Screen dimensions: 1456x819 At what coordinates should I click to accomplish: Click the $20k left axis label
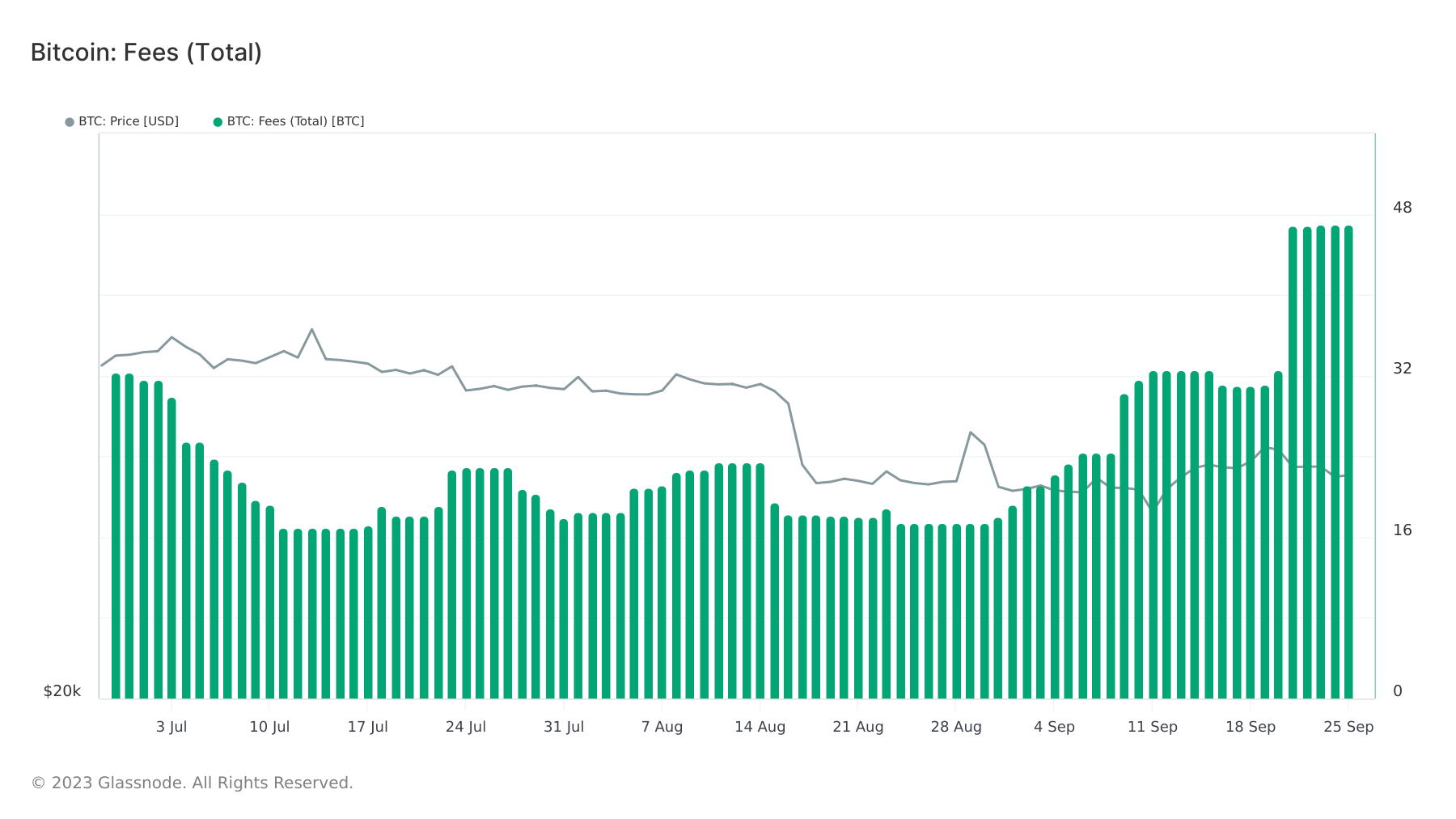62,691
